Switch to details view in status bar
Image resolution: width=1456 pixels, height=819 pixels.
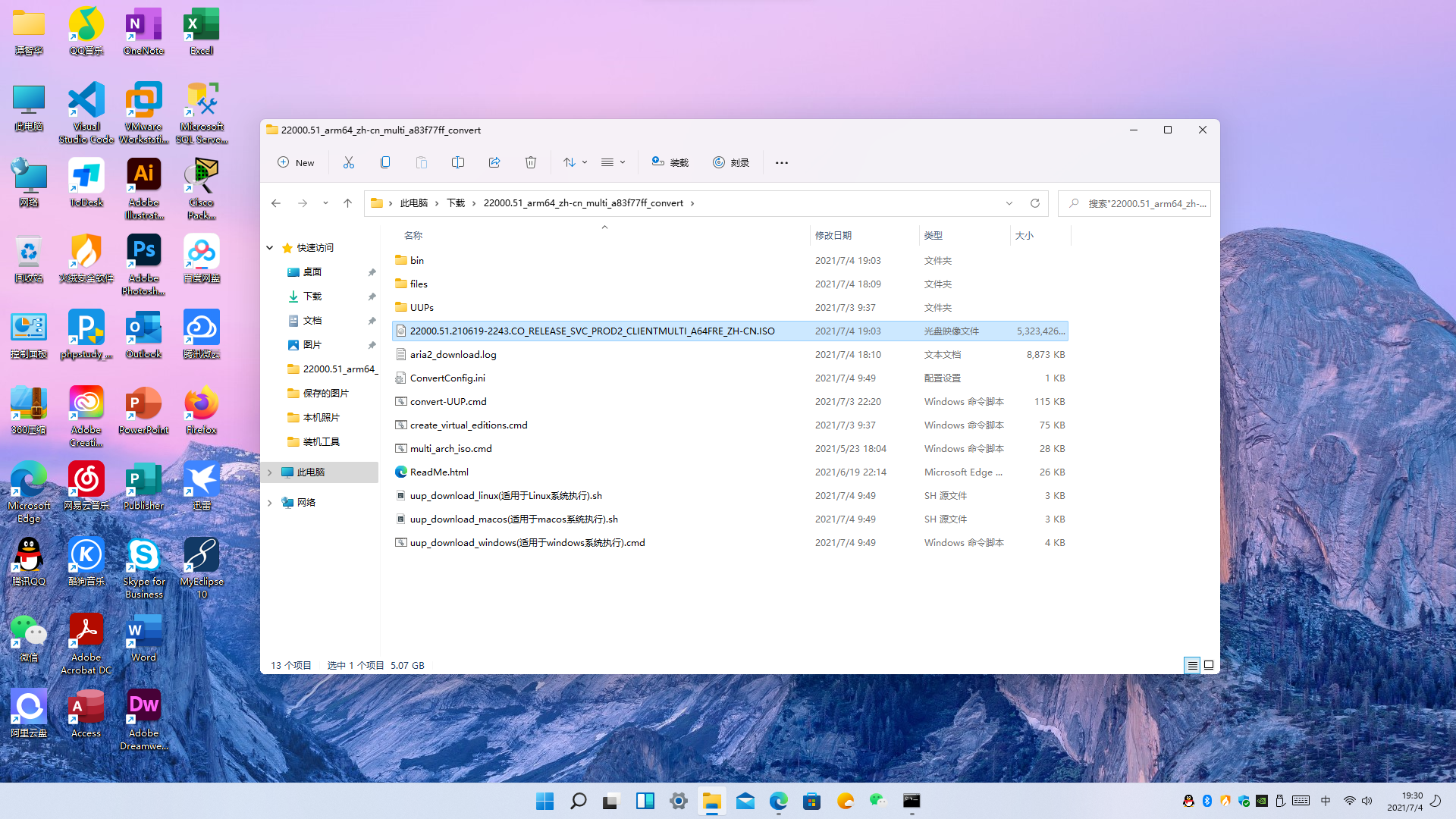pos(1192,665)
